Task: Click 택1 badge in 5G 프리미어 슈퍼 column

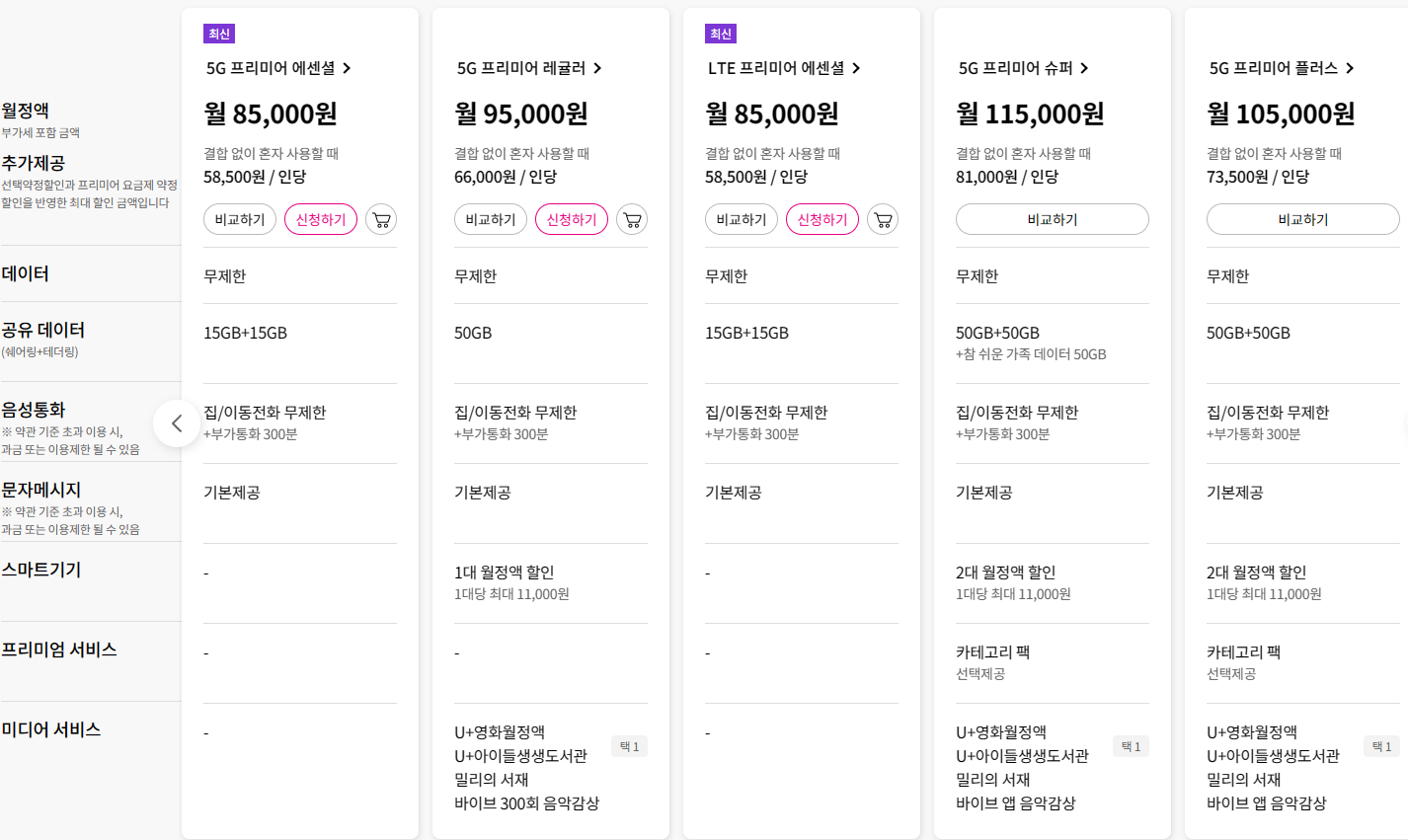Action: (x=1132, y=747)
